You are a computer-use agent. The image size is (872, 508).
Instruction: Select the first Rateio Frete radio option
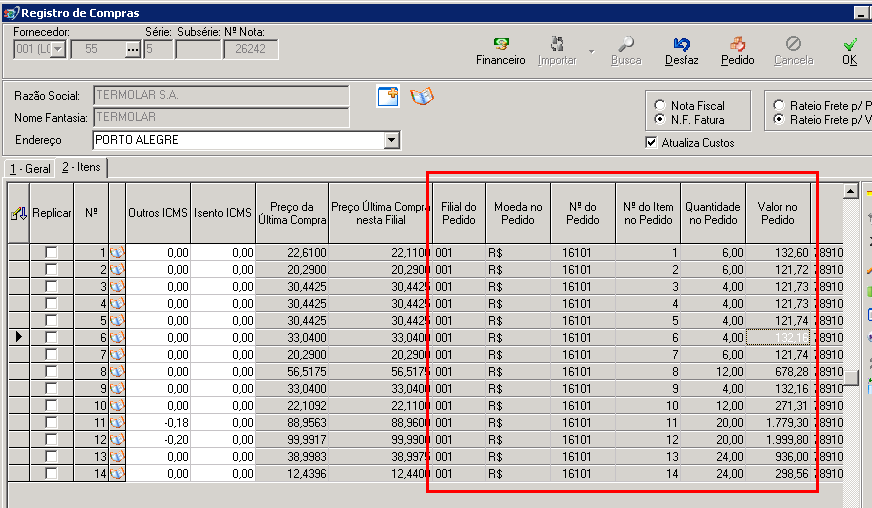(779, 105)
